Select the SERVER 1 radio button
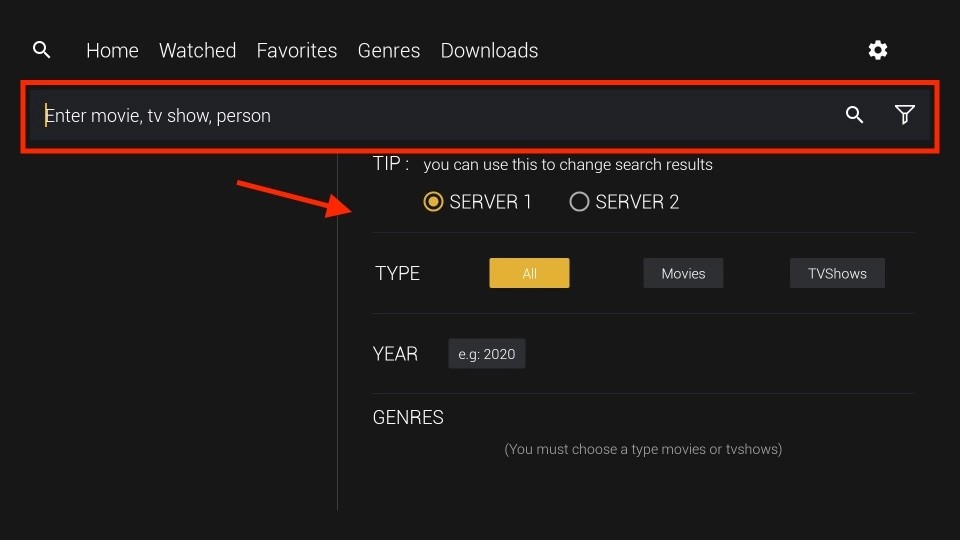 [x=433, y=201]
